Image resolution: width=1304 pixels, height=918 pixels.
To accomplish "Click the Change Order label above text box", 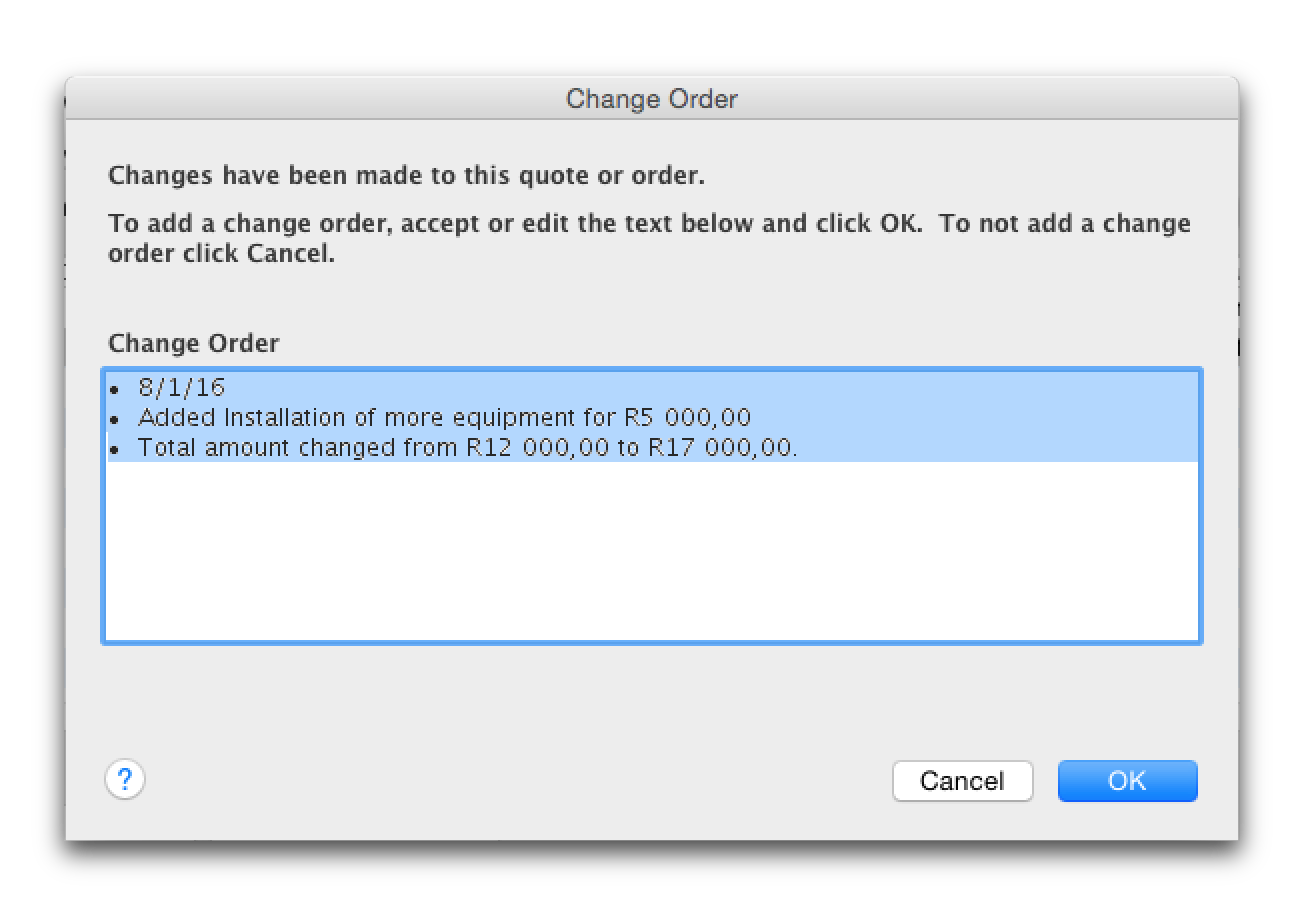I will tap(193, 343).
